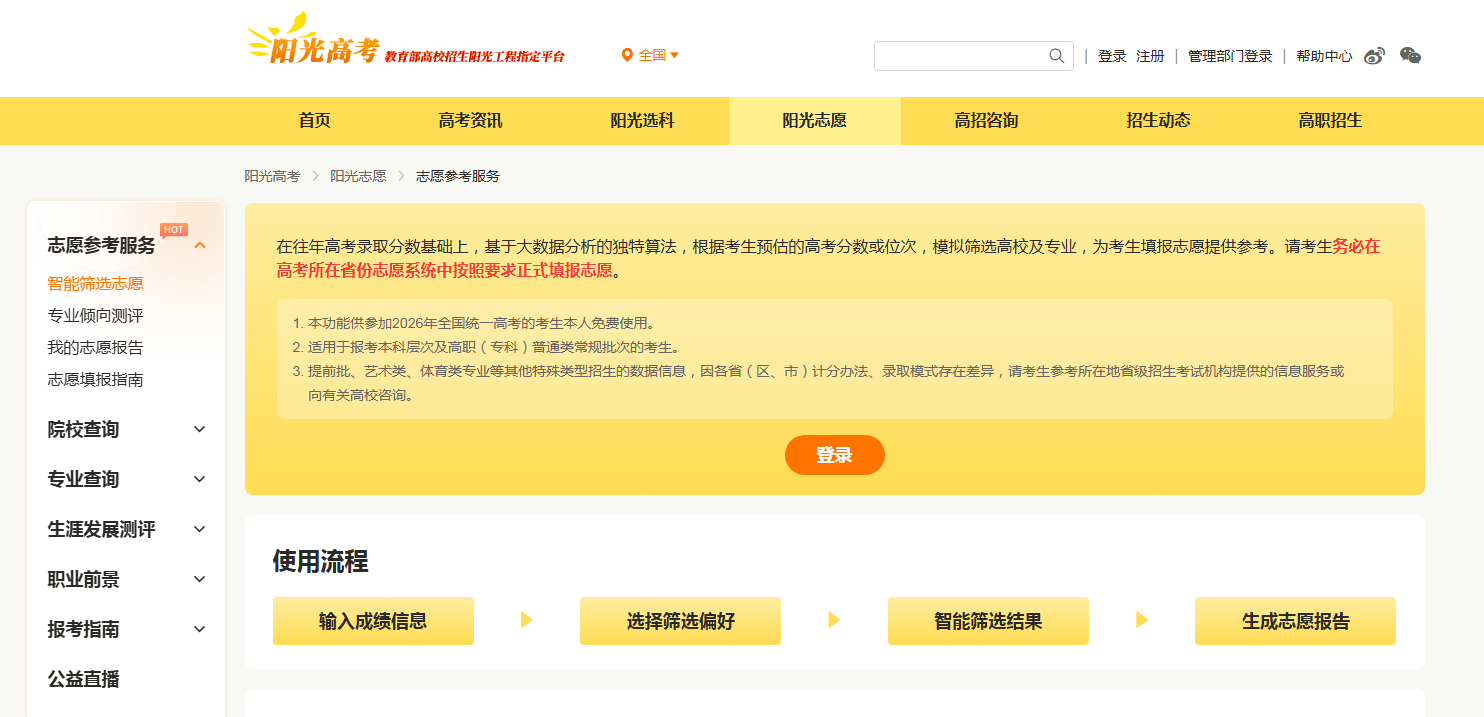Open 志愿填报指南 in the sidebar
1484x717 pixels.
(x=95, y=380)
